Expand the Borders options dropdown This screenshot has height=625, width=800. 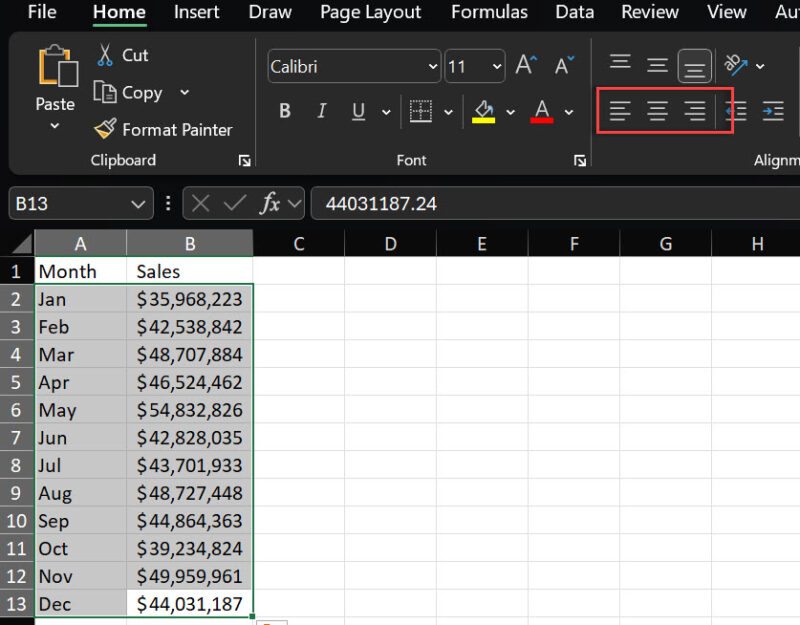(446, 112)
